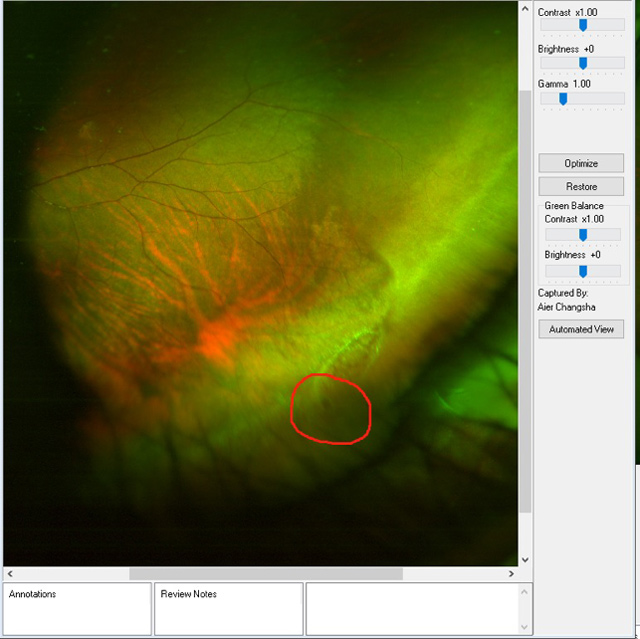Click the top 'Contrast x1.00' label
640x639 pixels.
point(567,13)
